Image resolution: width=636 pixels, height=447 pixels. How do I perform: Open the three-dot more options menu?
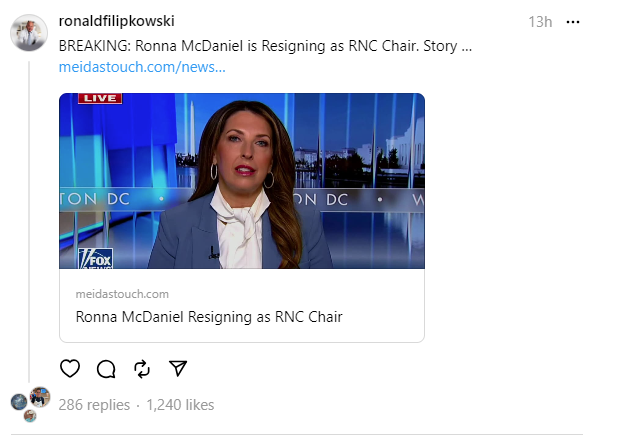[x=573, y=22]
